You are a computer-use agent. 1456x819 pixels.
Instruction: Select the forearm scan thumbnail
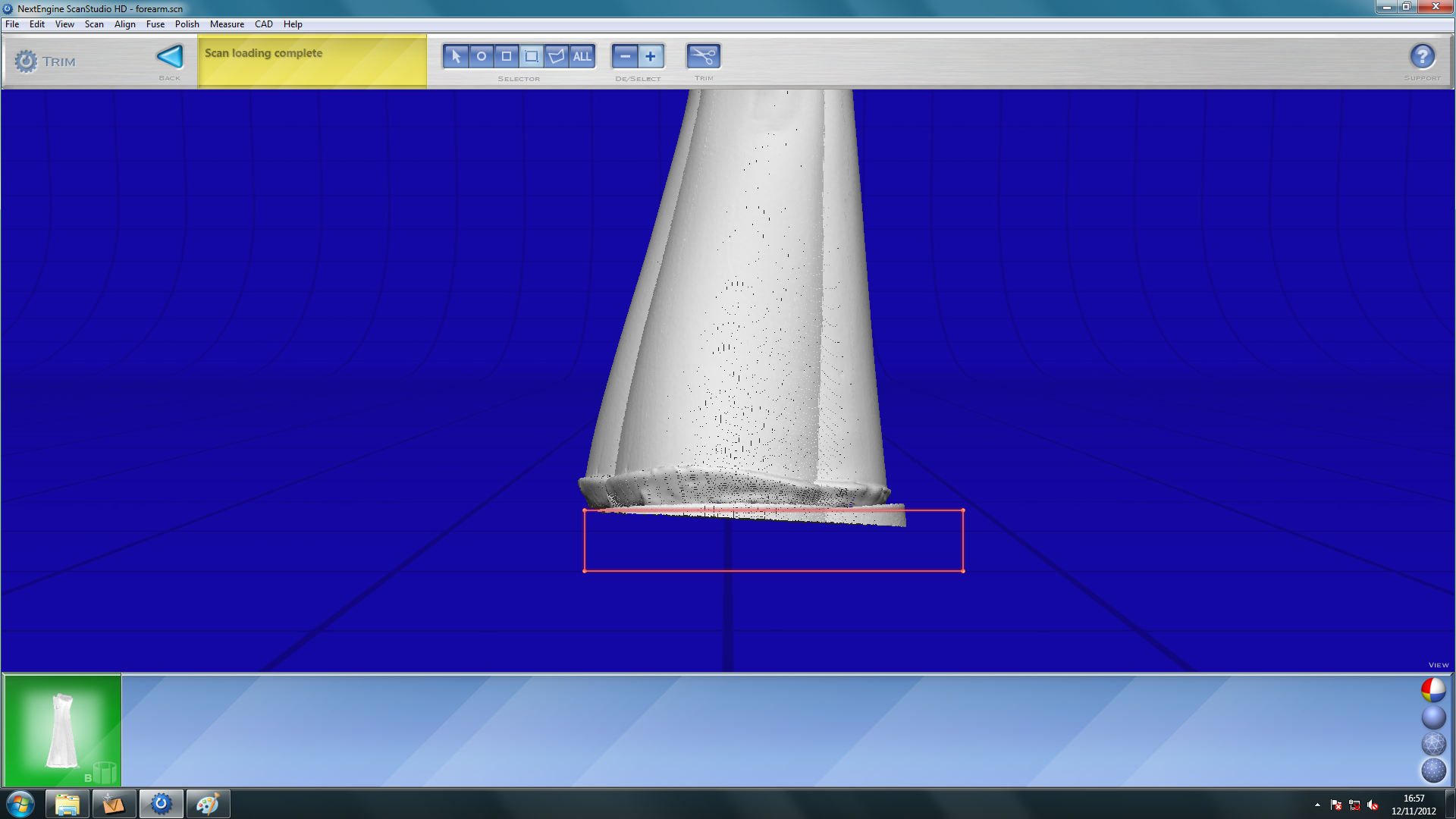[x=62, y=730]
